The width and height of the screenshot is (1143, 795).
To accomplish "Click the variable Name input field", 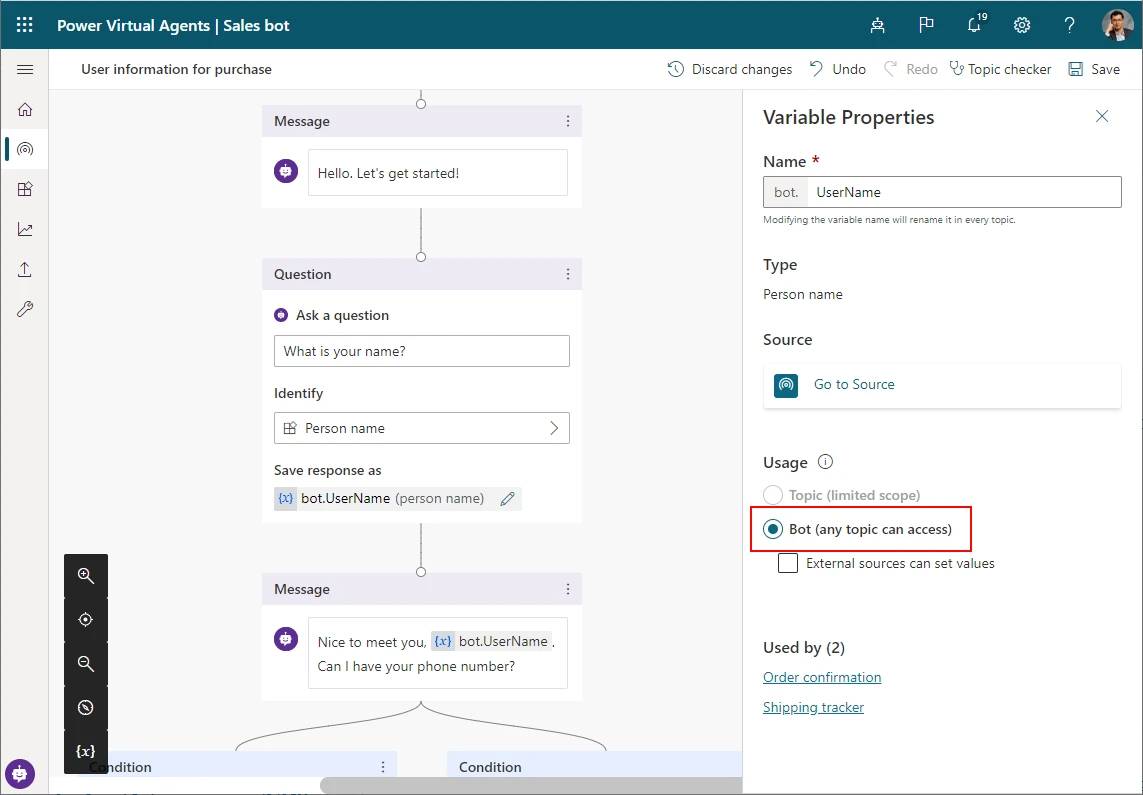I will click(963, 192).
